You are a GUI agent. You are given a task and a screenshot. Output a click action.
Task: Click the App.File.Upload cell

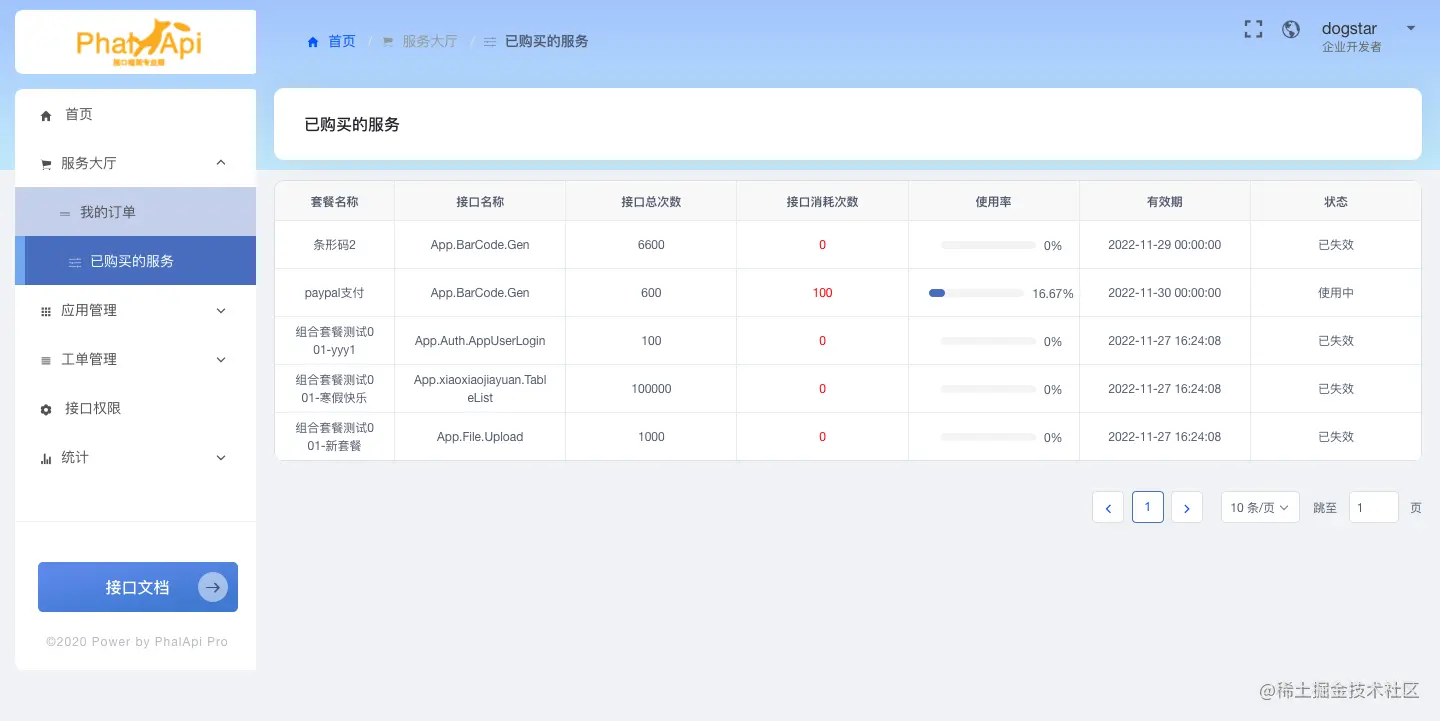tap(480, 437)
